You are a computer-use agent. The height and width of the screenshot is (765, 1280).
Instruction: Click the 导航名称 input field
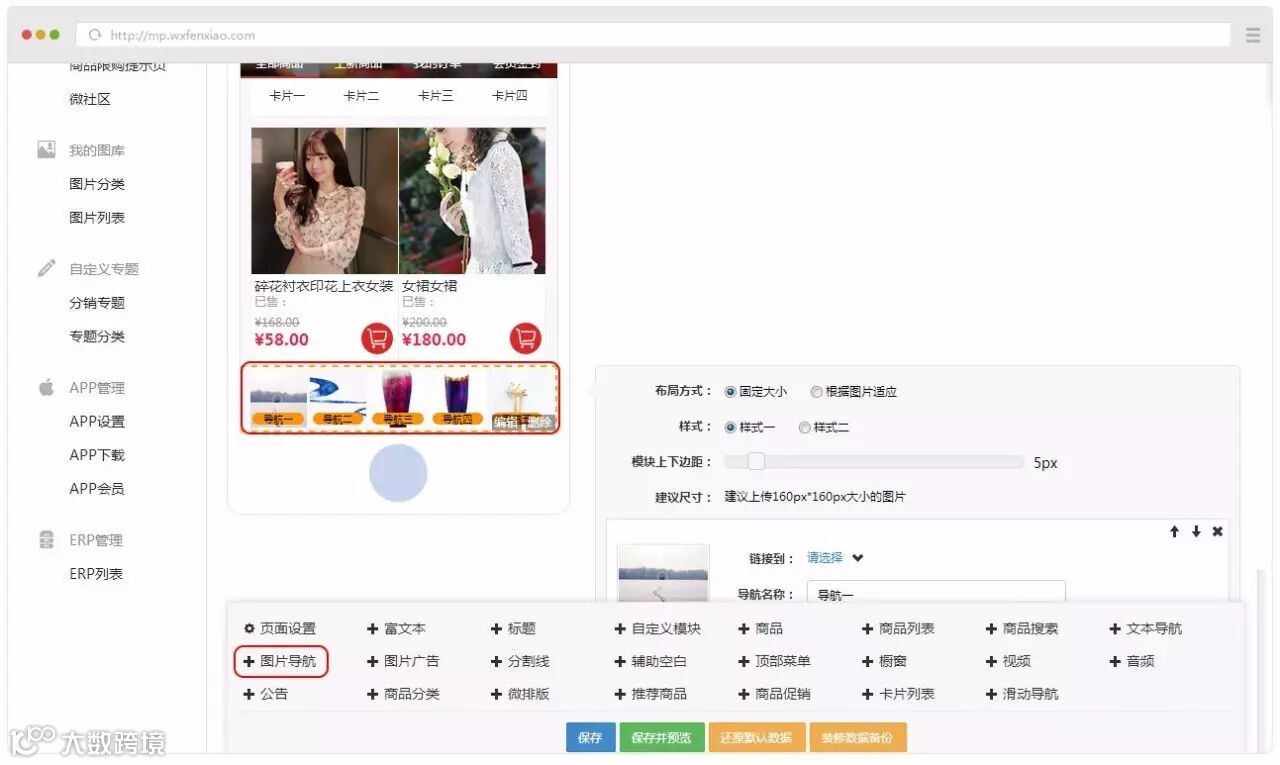[x=936, y=594]
